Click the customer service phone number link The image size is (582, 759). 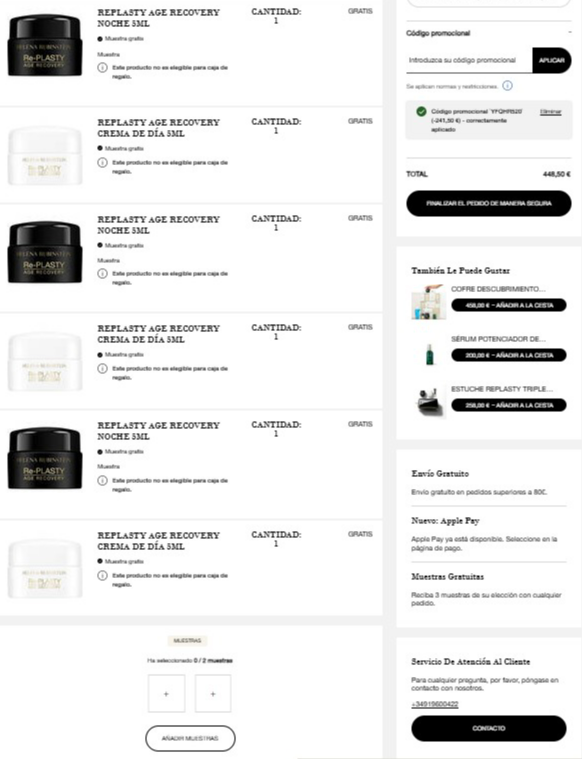click(x=434, y=704)
